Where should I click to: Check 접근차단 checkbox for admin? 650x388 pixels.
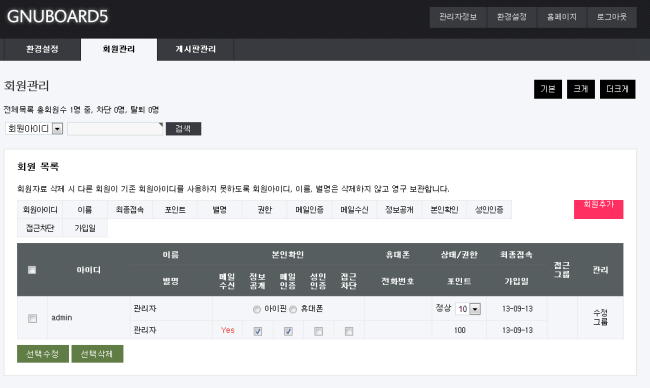[x=349, y=331]
